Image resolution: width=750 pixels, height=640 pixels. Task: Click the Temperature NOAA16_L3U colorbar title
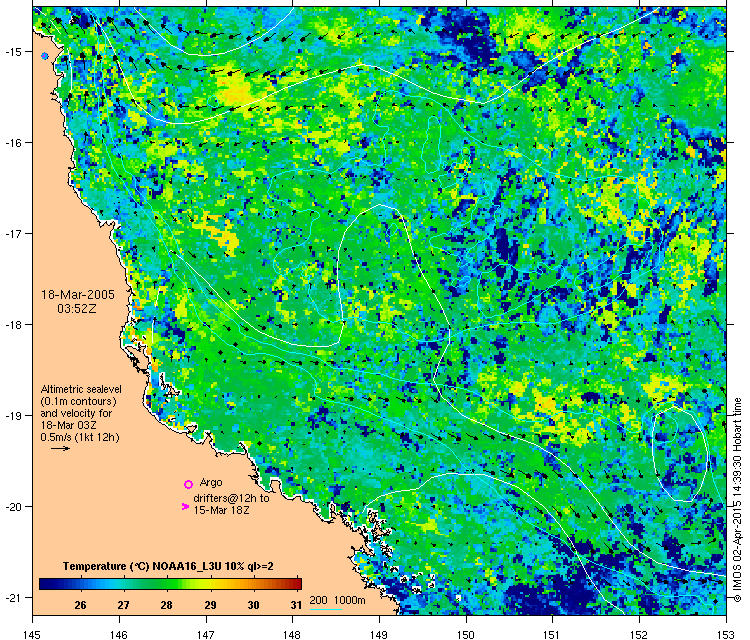168,566
